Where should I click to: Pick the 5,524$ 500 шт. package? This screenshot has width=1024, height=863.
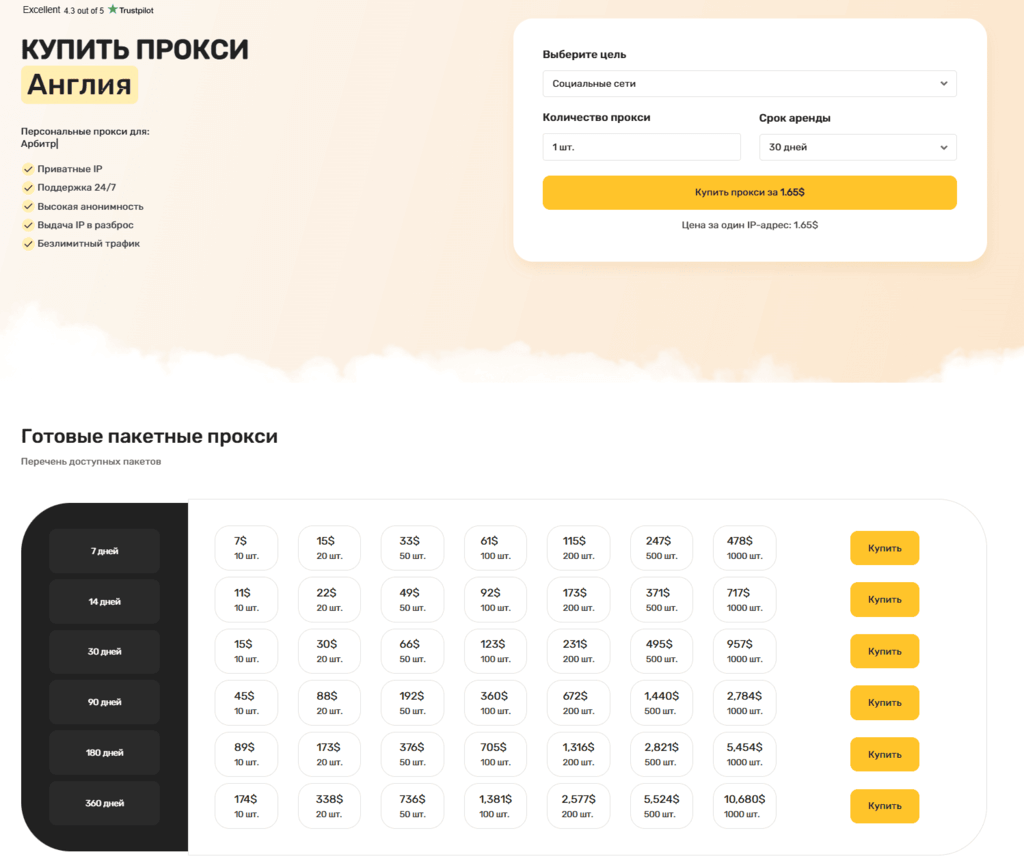(662, 806)
